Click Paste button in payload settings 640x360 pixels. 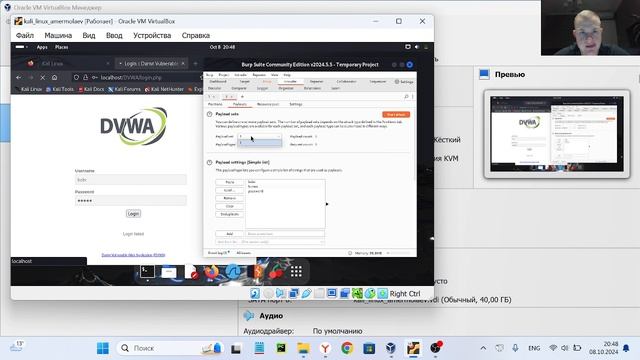tap(230, 182)
